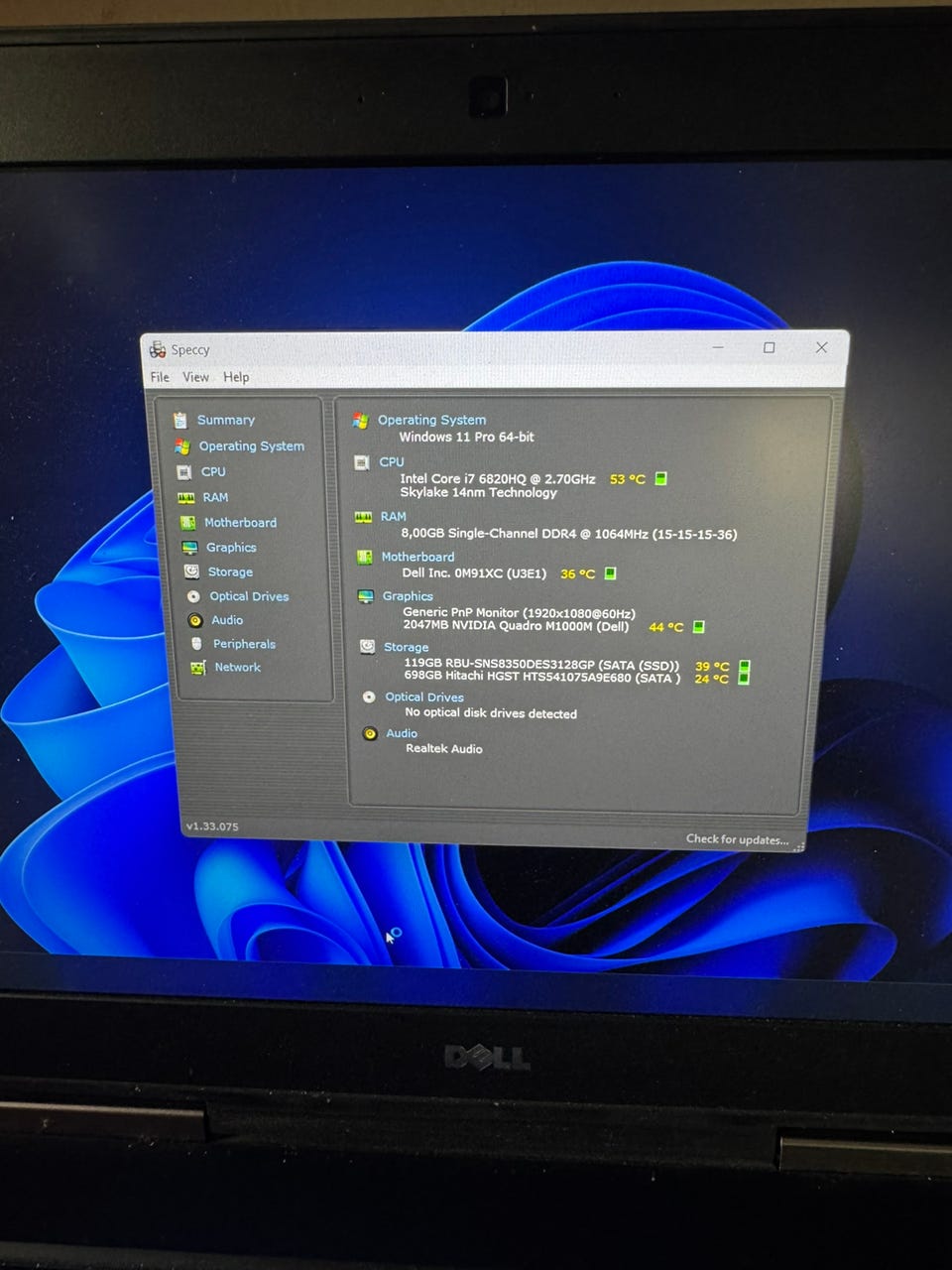Click the 119GB RBU-SNS8350DES3128GP drive text
This screenshot has width=952, height=1270.
(x=541, y=665)
